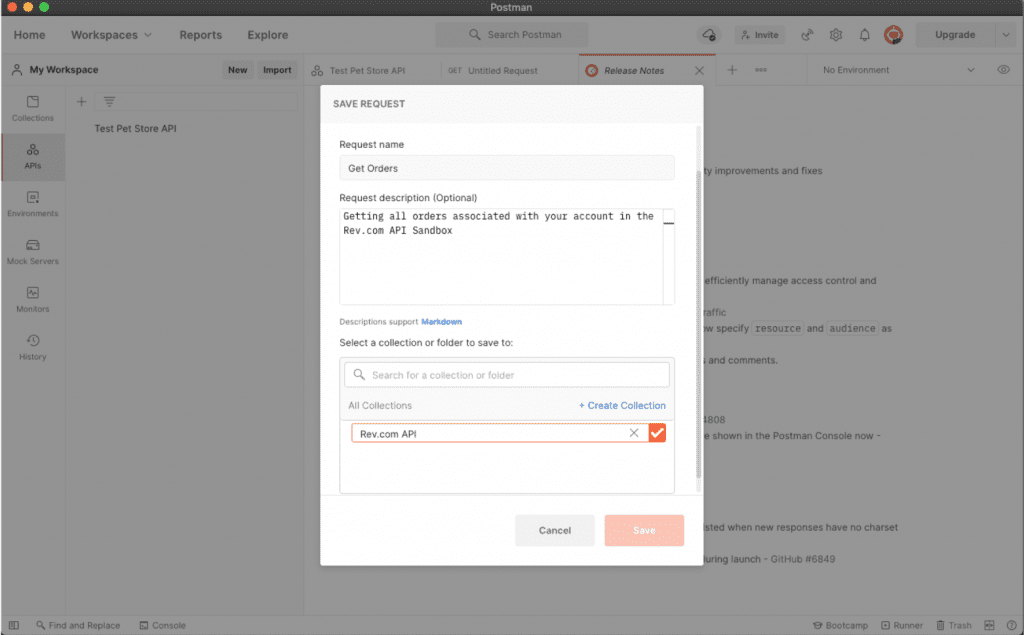Viewport: 1024px width, 635px height.
Task: Click the filter icon in sidebar
Action: coord(109,101)
